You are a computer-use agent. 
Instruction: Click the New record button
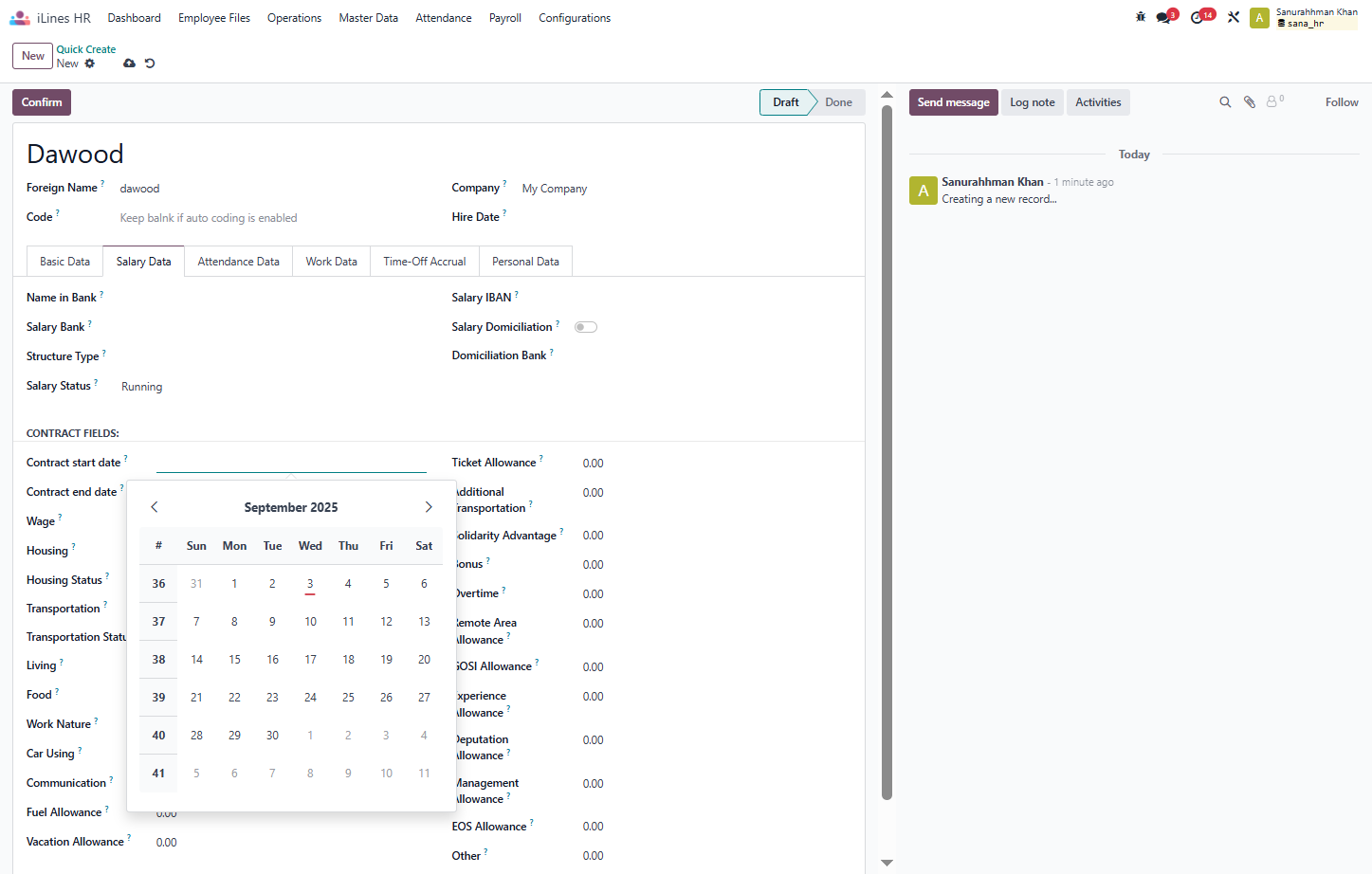click(33, 56)
